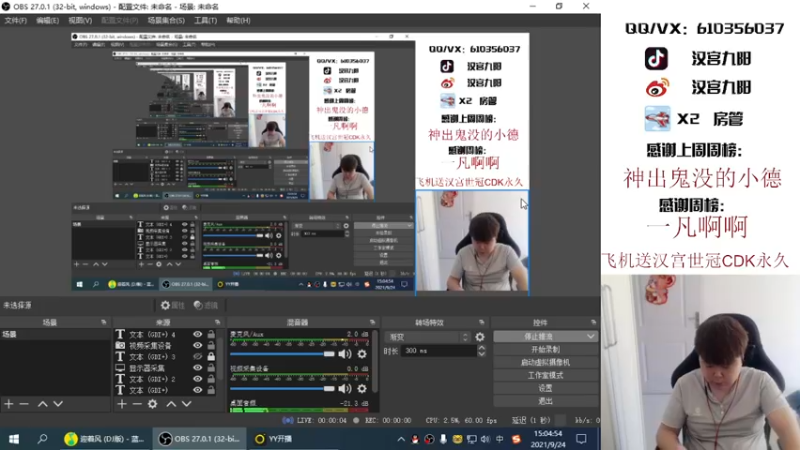Click the 启动虚拟摄像机 button
Image resolution: width=800 pixels, height=450 pixels.
[545, 362]
